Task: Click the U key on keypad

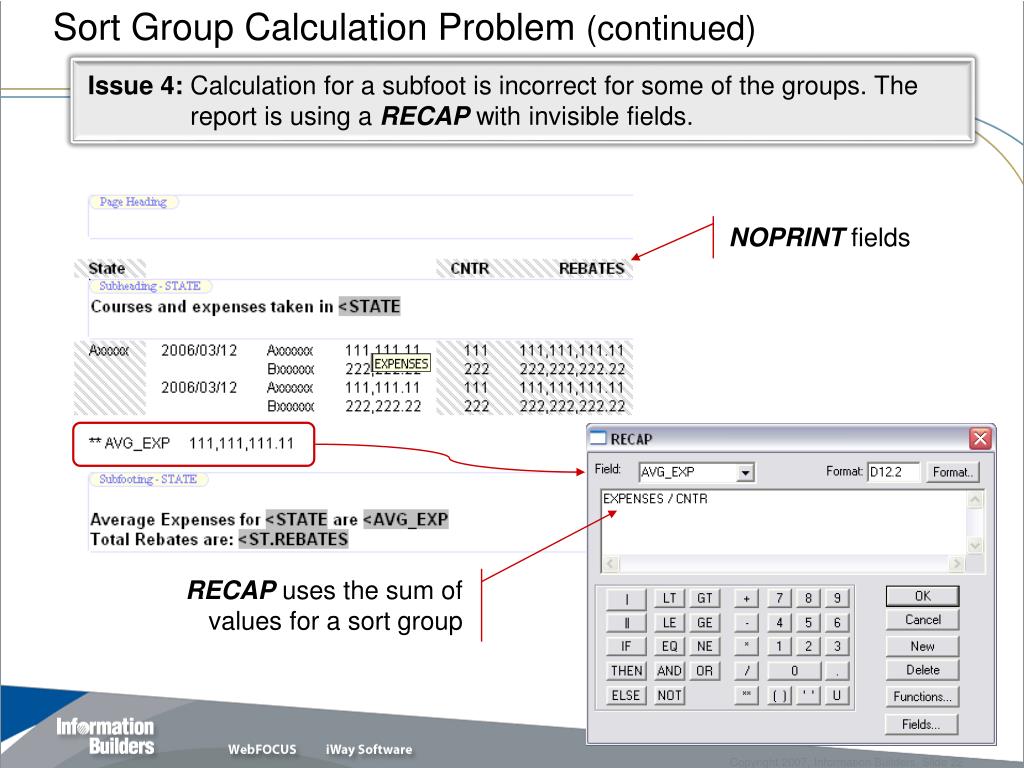Action: tap(837, 696)
